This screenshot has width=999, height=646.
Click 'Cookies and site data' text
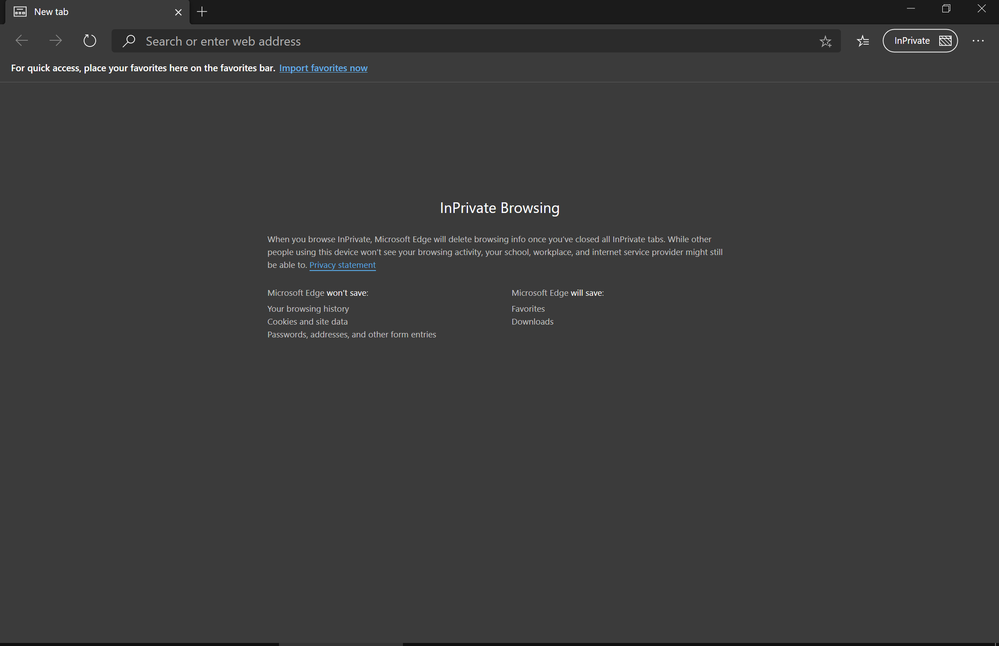[x=307, y=322]
